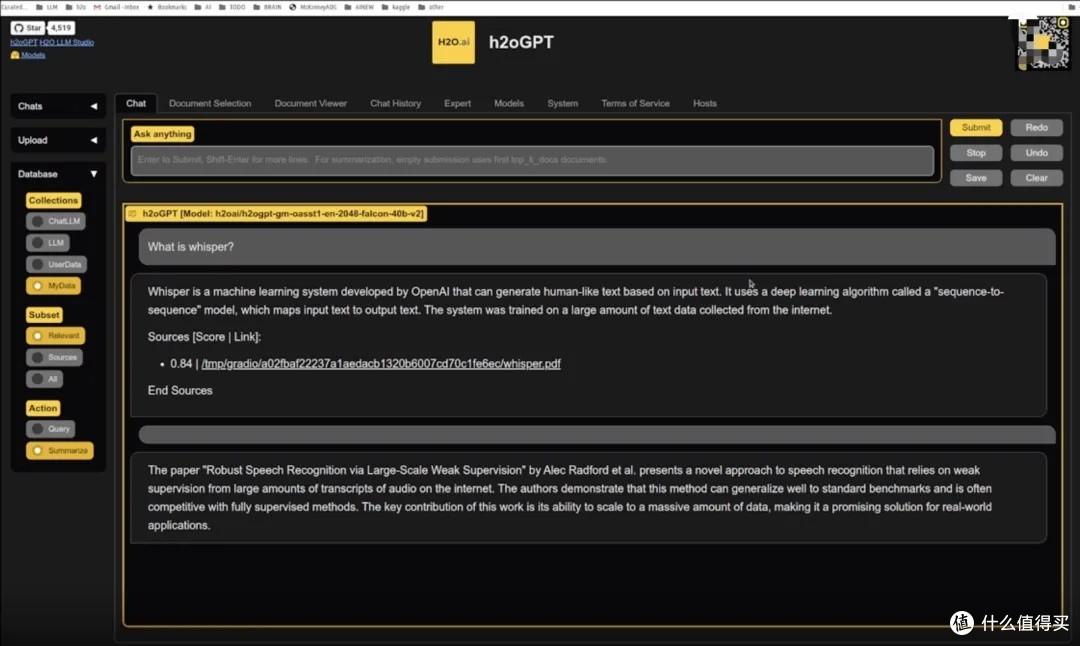Click the Submit button

[x=975, y=127]
